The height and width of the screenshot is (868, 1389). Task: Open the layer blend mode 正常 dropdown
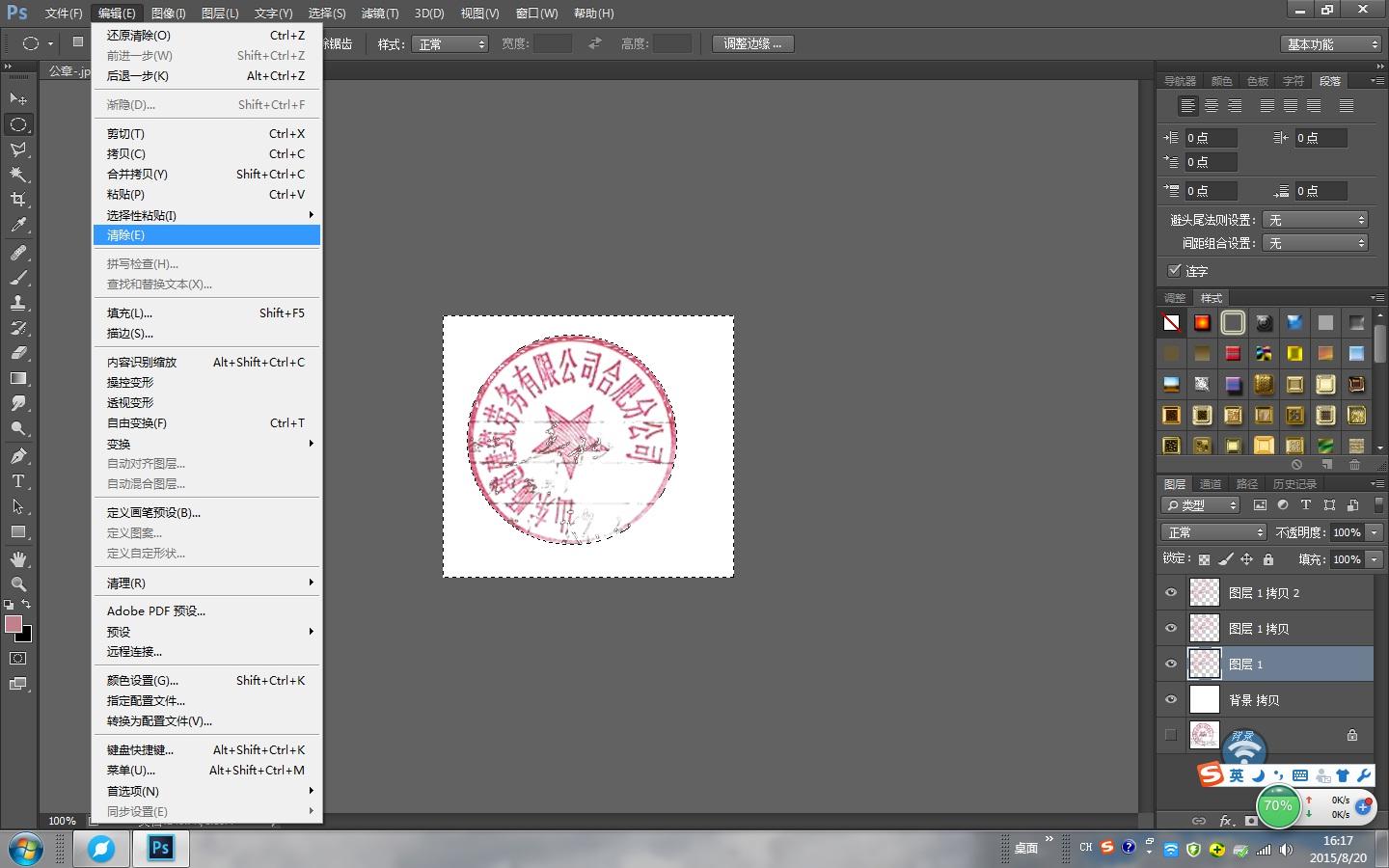(x=1213, y=532)
